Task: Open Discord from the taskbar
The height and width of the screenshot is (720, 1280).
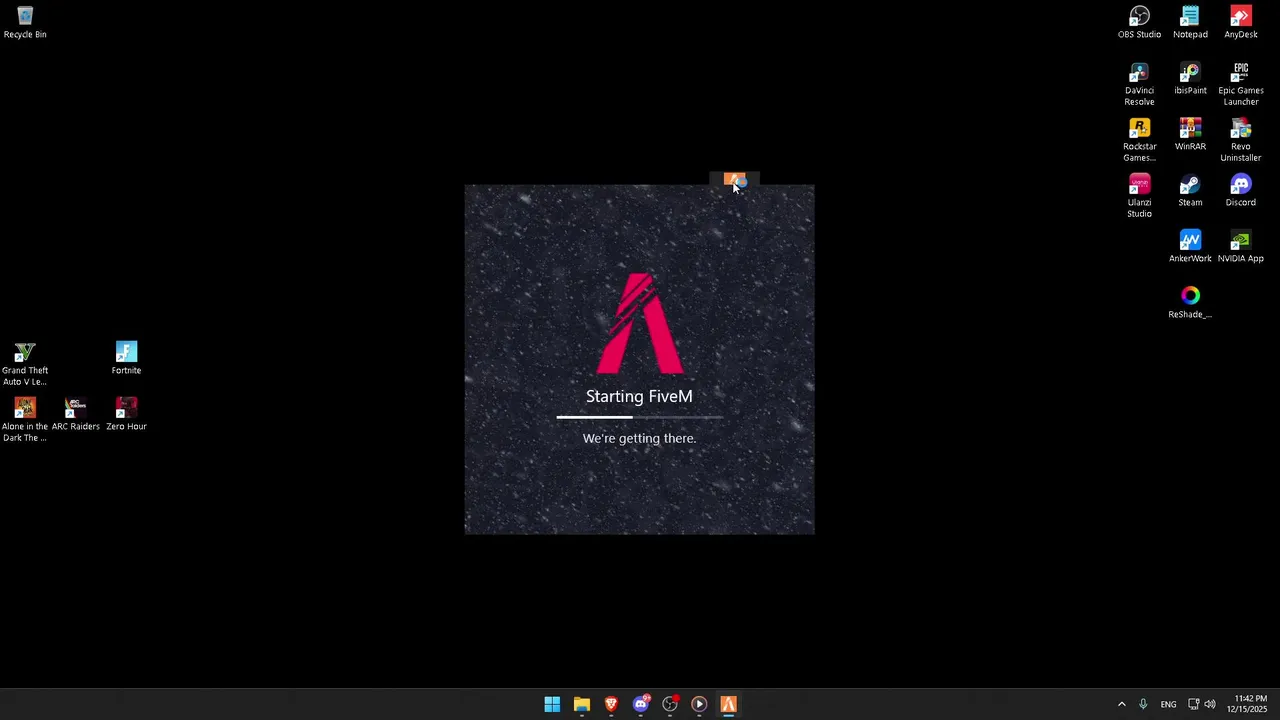Action: 640,704
